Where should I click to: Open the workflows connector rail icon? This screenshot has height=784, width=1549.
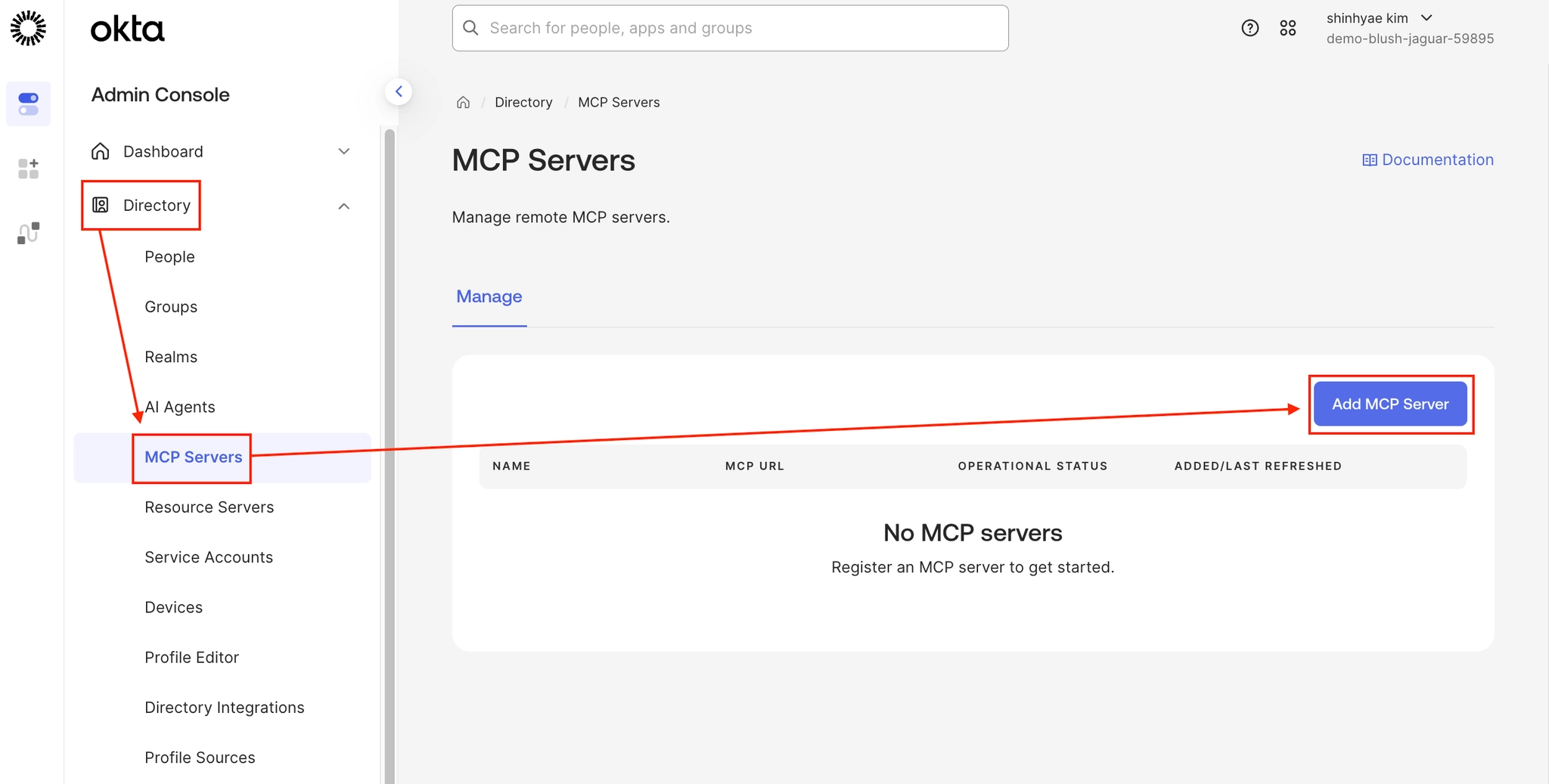coord(29,233)
